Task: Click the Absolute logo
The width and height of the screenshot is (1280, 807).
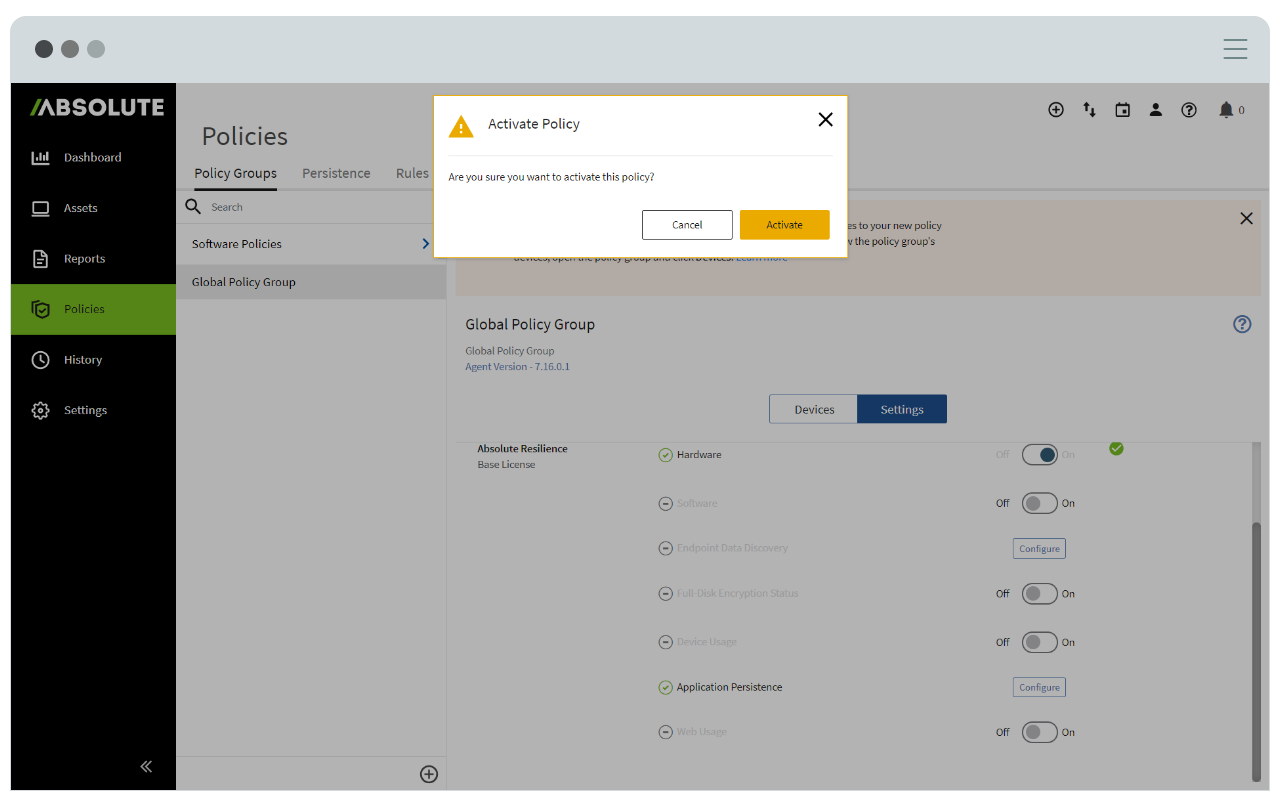Action: (x=97, y=108)
